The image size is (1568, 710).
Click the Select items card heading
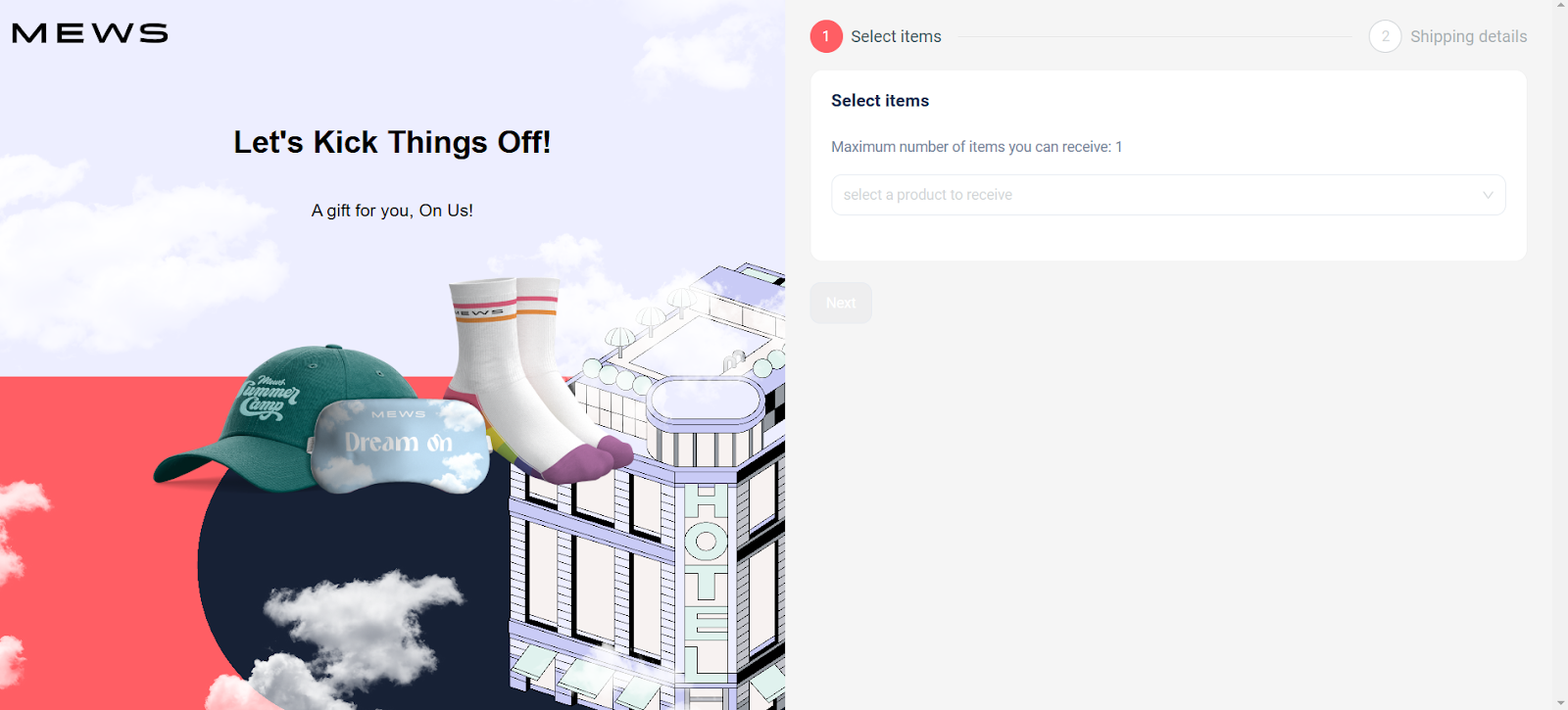pyautogui.click(x=880, y=100)
